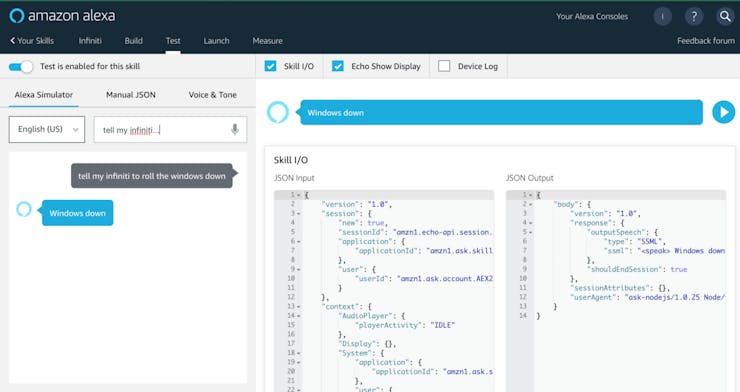The image size is (740, 392).
Task: Switch to the Launch tab
Action: pos(216,41)
